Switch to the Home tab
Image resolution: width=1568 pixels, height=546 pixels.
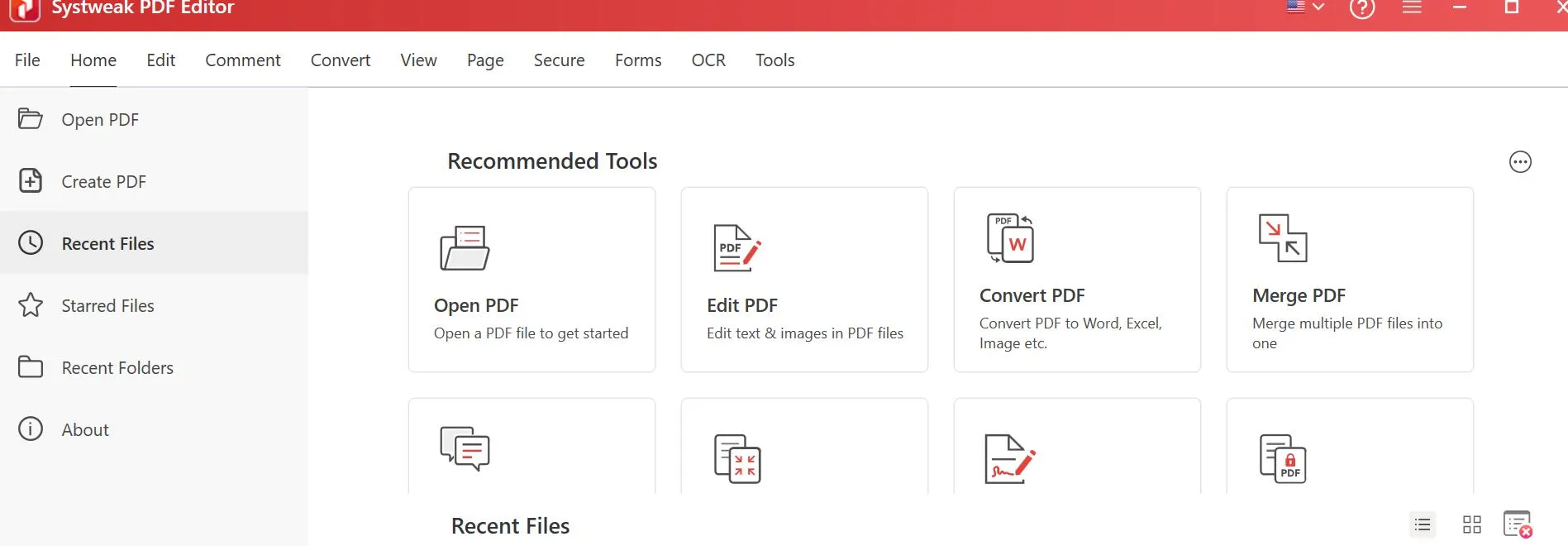93,60
